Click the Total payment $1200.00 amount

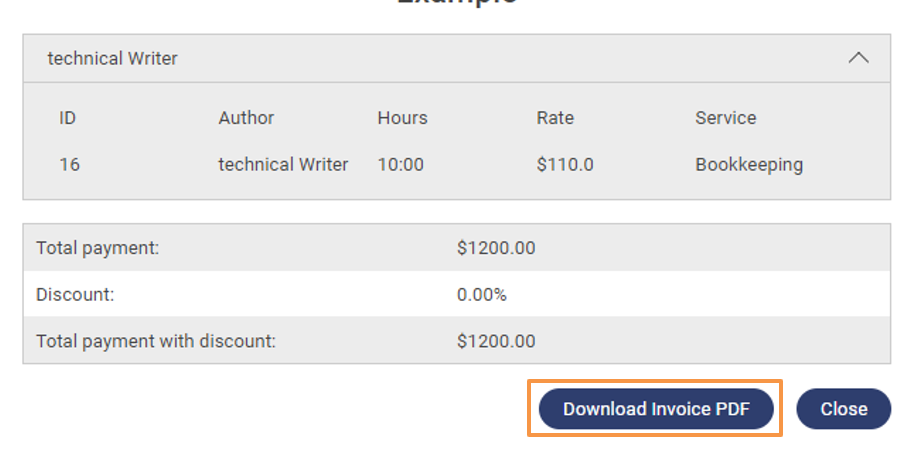coord(496,248)
